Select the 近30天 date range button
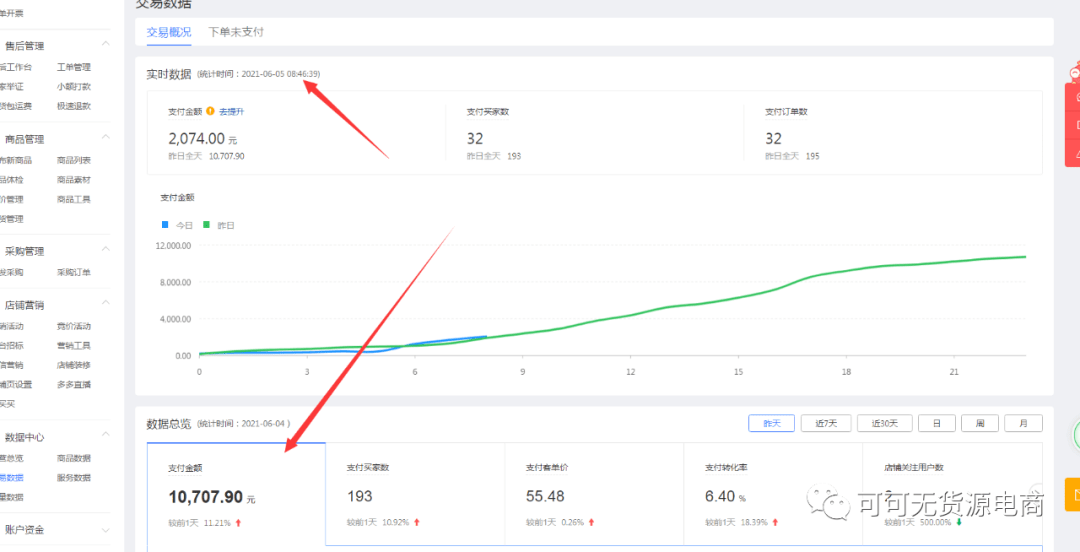 tap(884, 423)
